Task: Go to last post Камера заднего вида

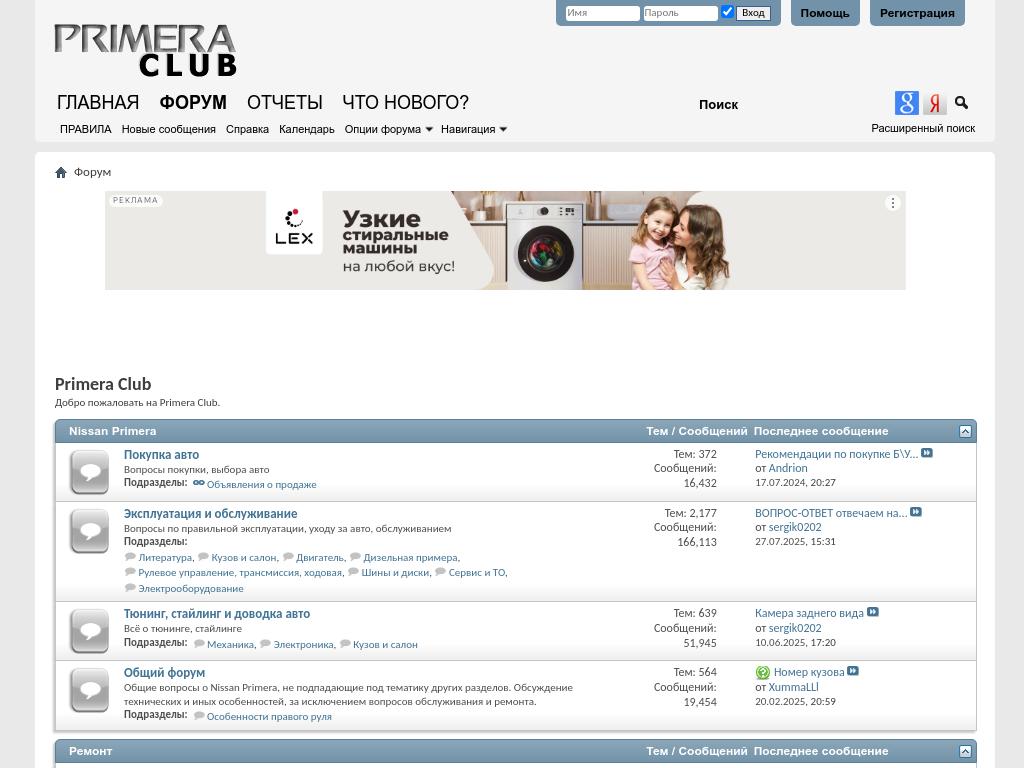Action: point(873,612)
